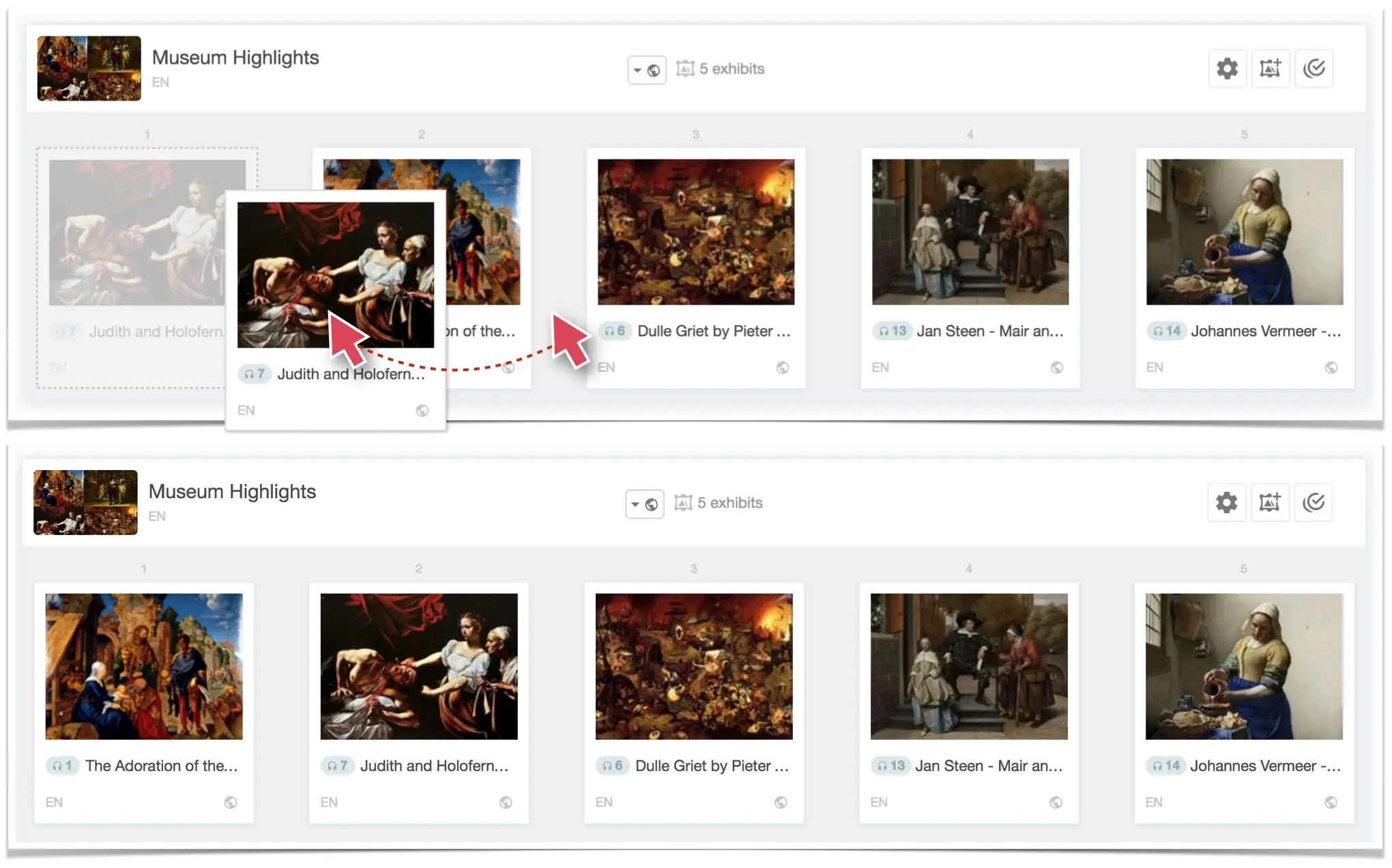Click the double-check publish icon in lower panel
Image resolution: width=1392 pixels, height=868 pixels.
1313,502
